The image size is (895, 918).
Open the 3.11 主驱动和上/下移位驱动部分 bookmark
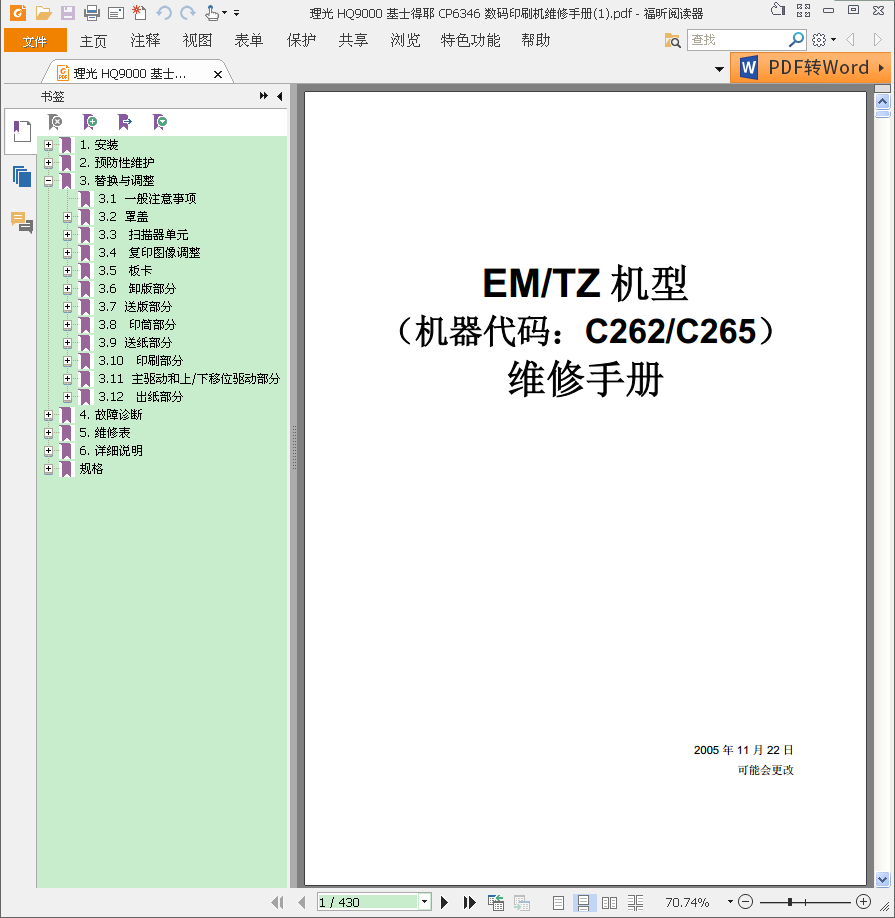pos(189,379)
